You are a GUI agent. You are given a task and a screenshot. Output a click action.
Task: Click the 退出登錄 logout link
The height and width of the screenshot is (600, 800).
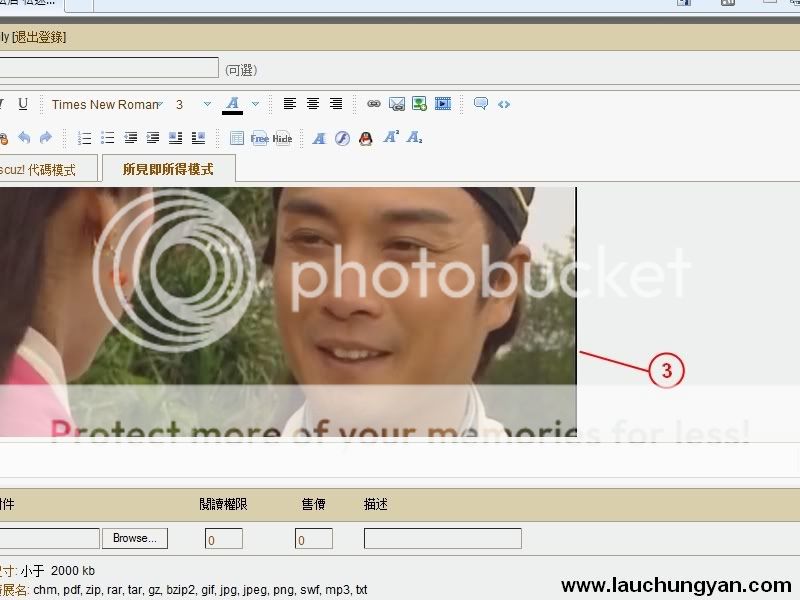[x=39, y=37]
